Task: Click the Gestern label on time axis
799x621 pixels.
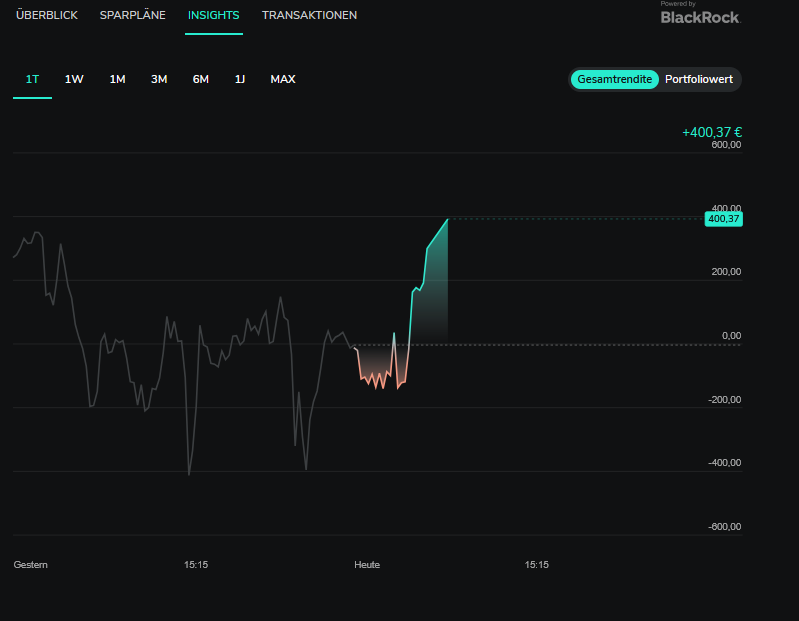Action: coord(31,565)
